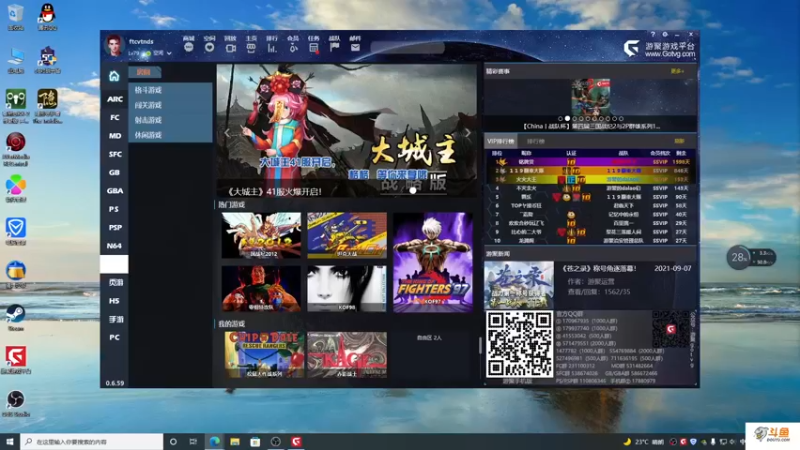The width and height of the screenshot is (800, 450).
Task: Select the second event carousel dot
Action: 567,118
